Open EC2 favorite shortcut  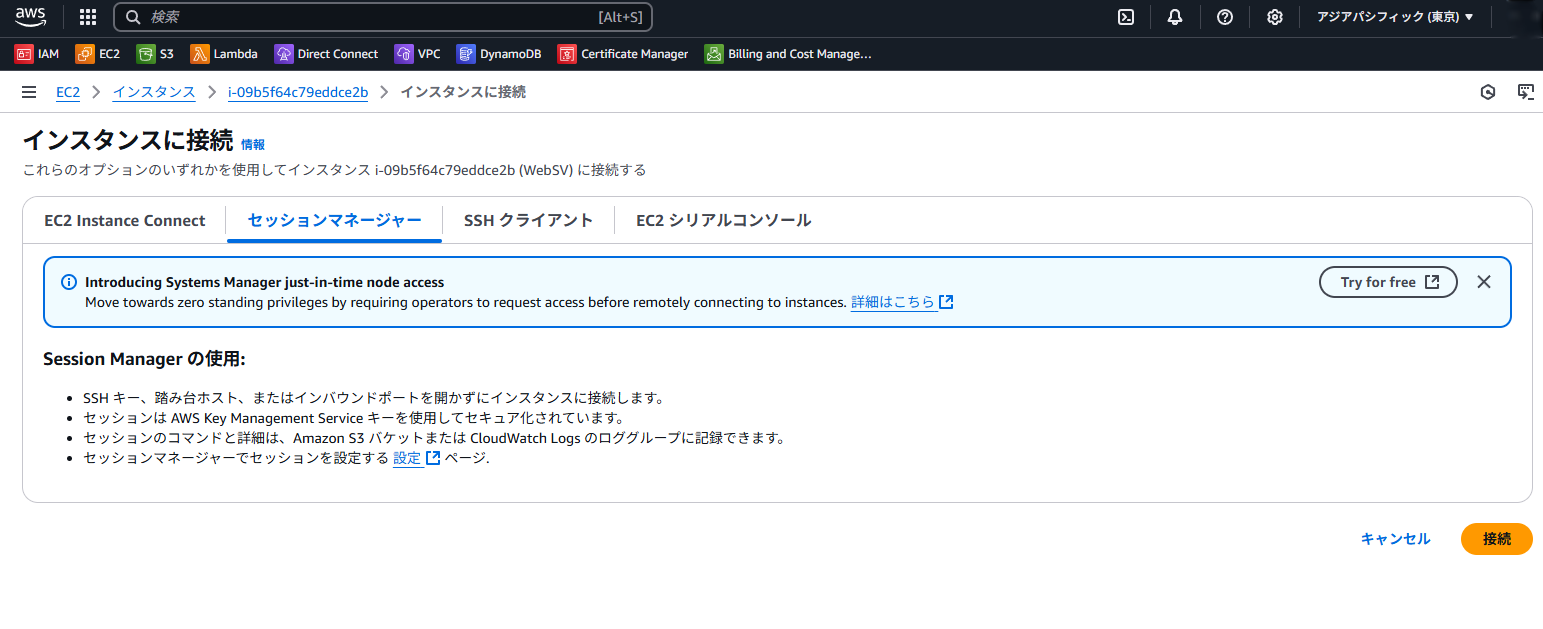click(98, 54)
